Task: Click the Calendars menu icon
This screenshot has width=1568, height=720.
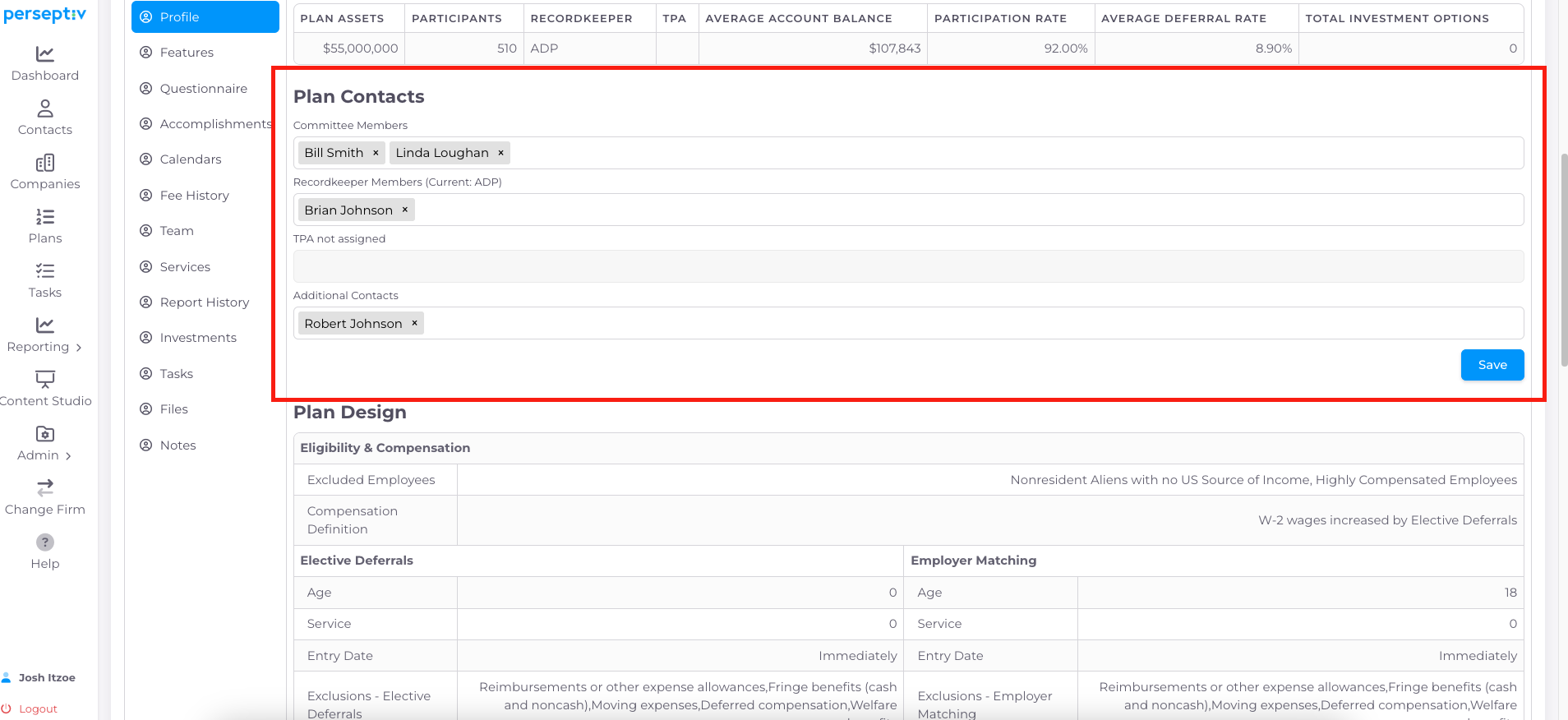Action: click(146, 159)
